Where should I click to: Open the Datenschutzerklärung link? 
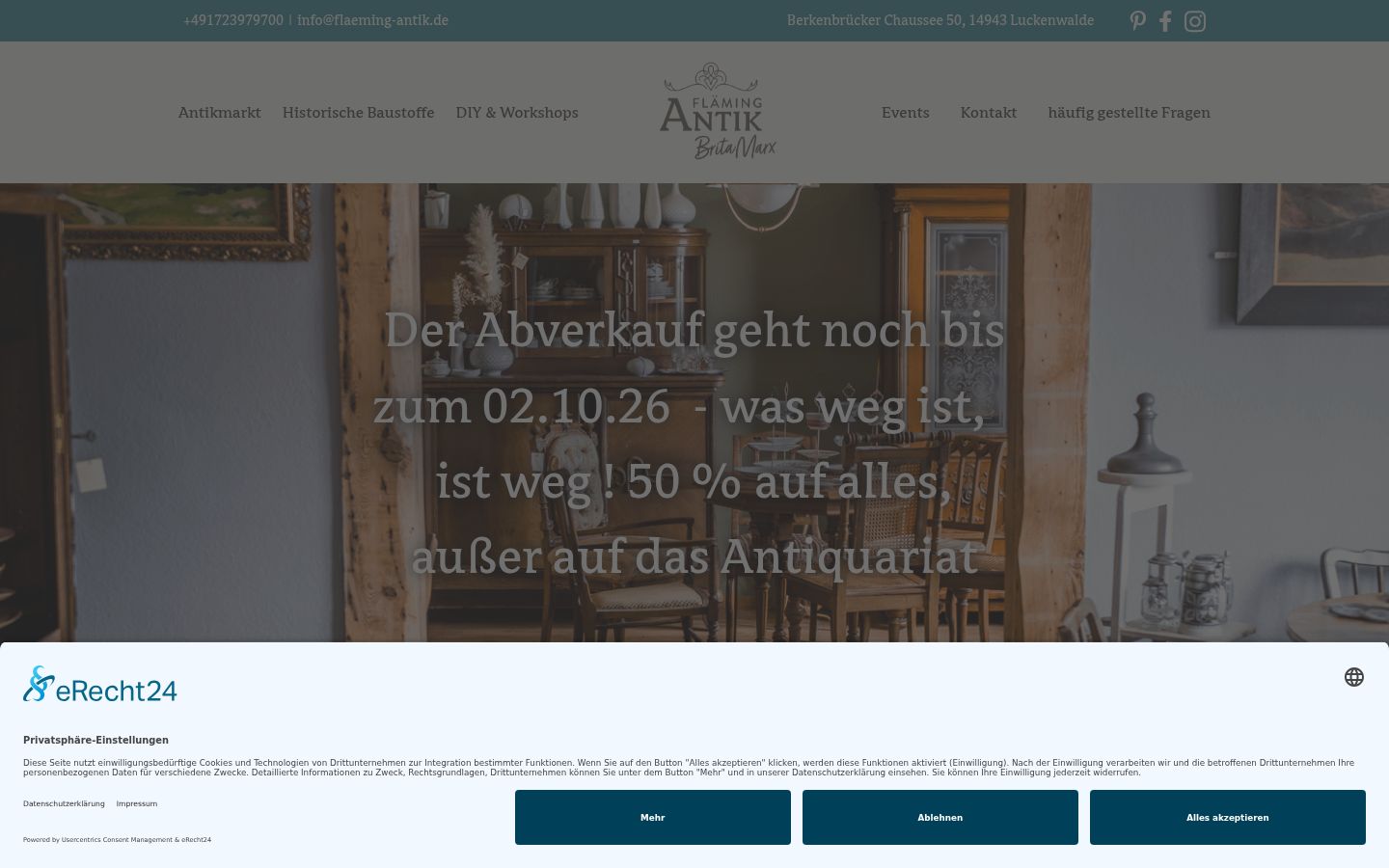tap(64, 803)
